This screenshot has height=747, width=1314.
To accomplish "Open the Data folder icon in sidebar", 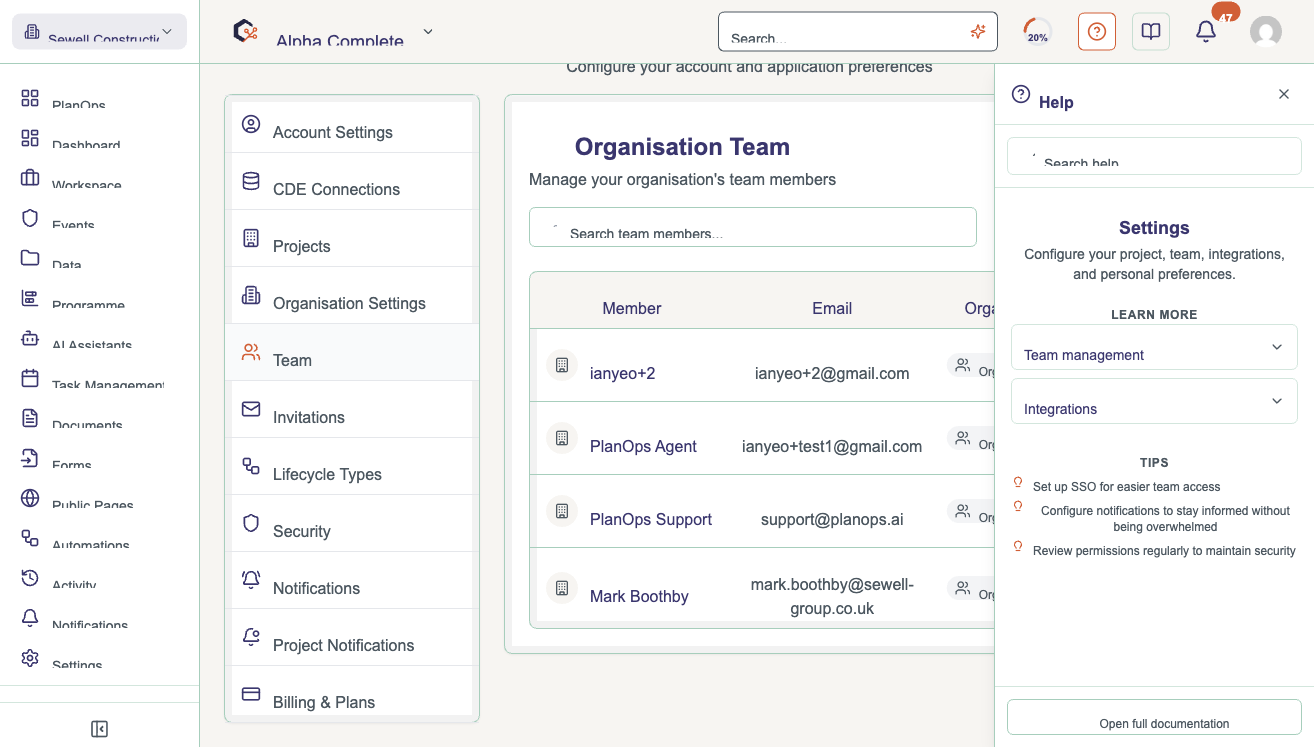I will tap(30, 258).
